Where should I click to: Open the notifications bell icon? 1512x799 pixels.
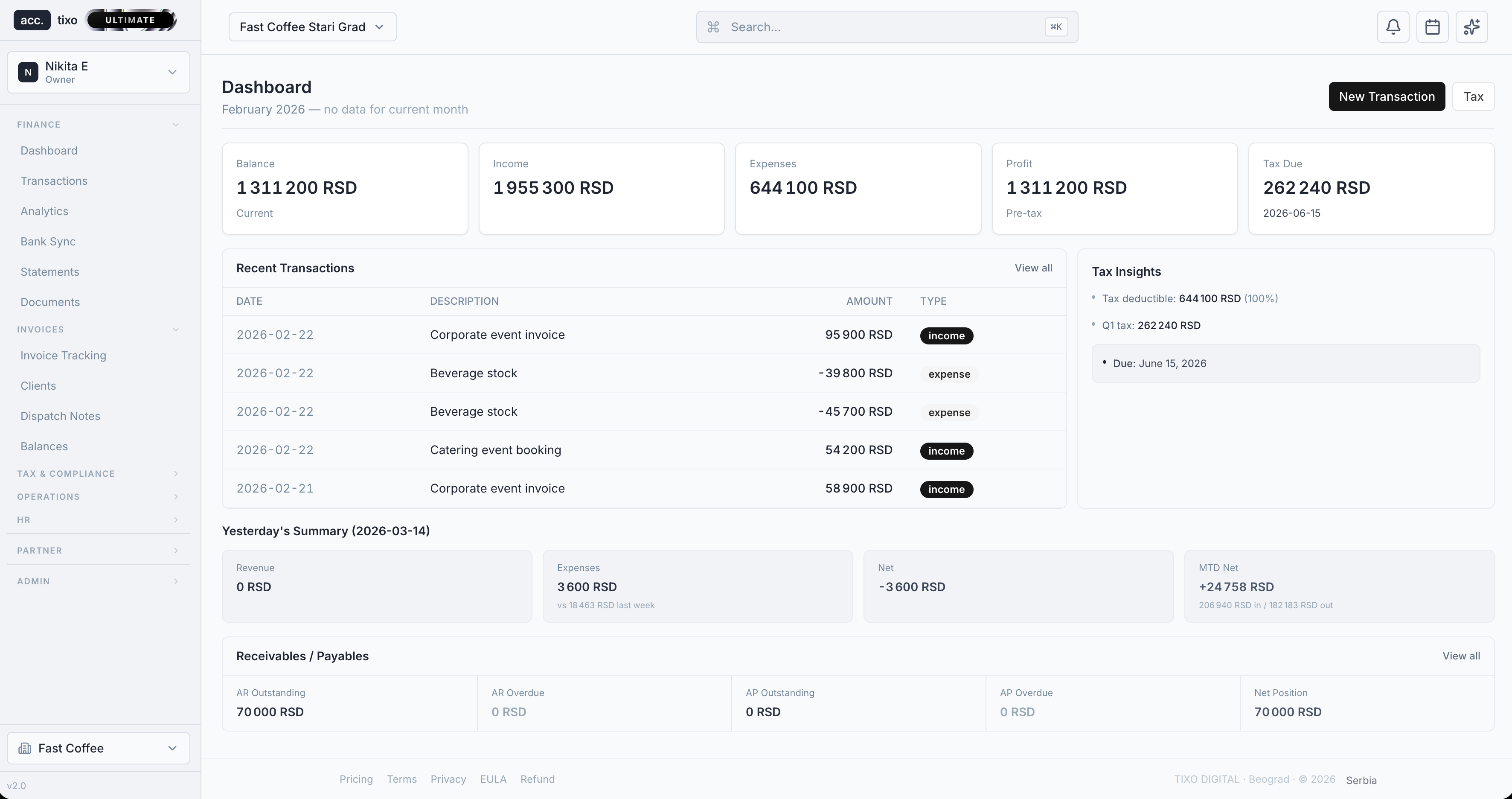pyautogui.click(x=1393, y=26)
